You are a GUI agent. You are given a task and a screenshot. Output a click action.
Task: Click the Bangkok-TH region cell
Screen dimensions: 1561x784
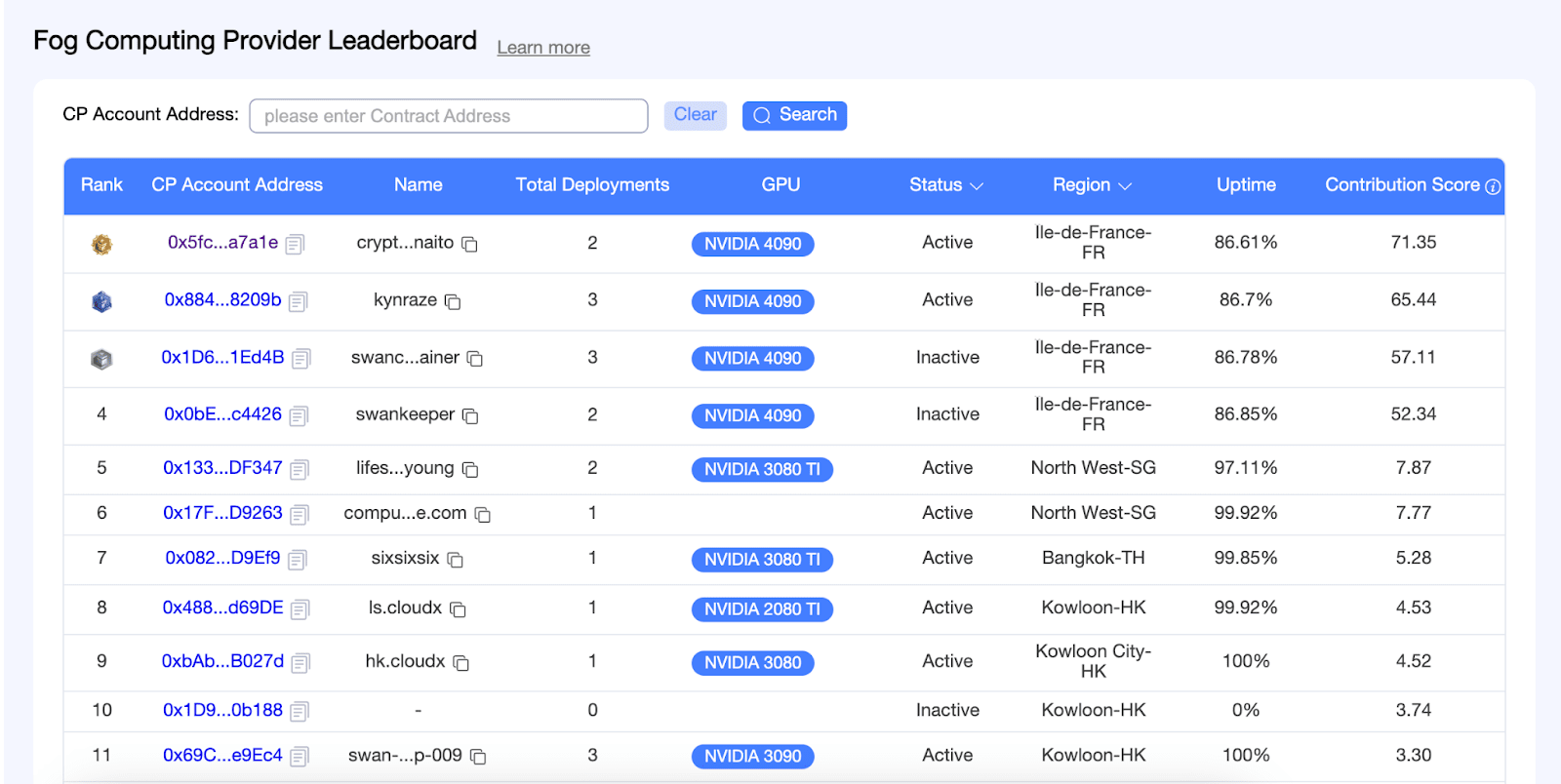point(1094,558)
